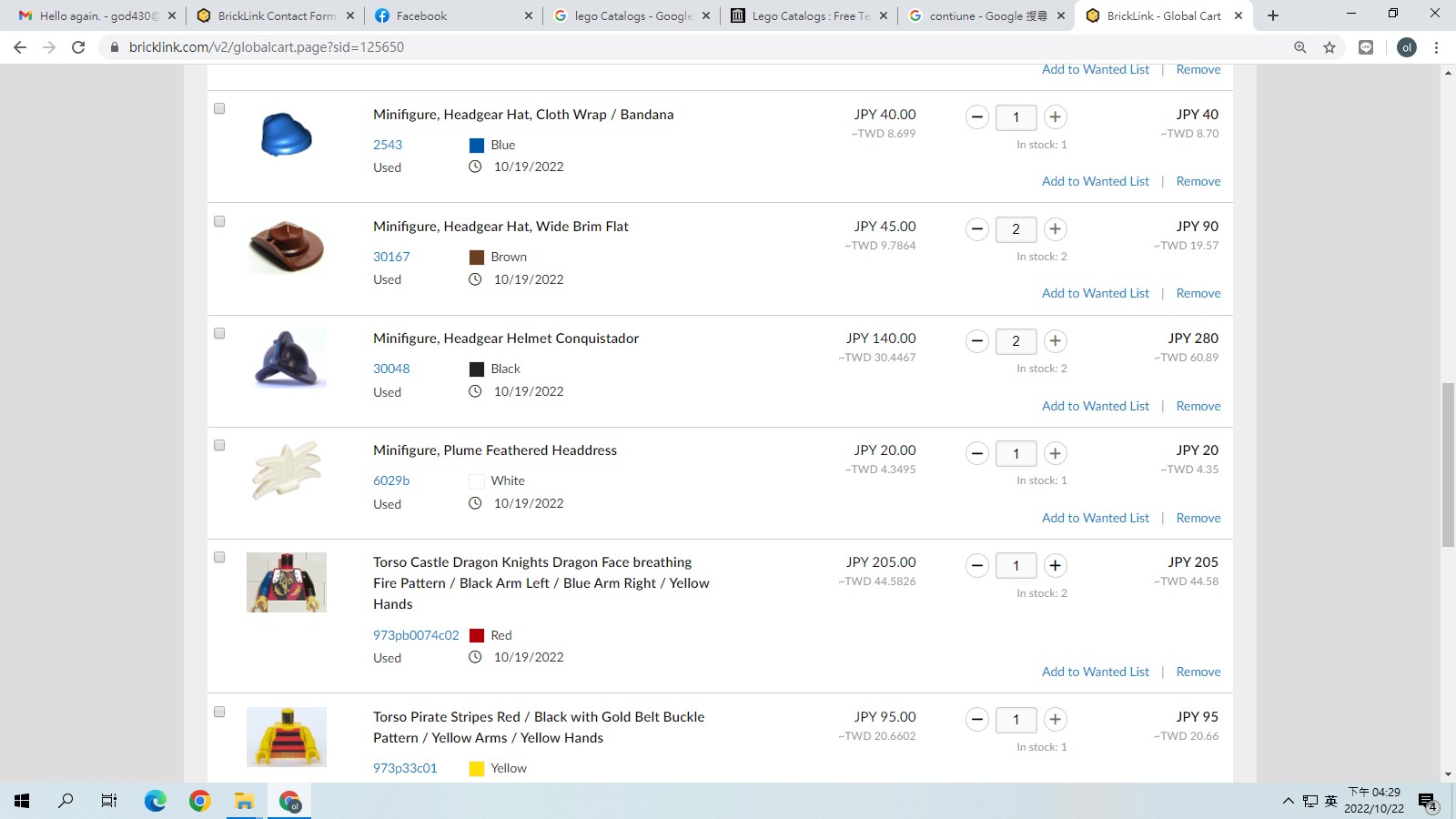Image resolution: width=1456 pixels, height=819 pixels.
Task: Add Plume Feathered Headdress to Wanted List
Action: (x=1096, y=518)
